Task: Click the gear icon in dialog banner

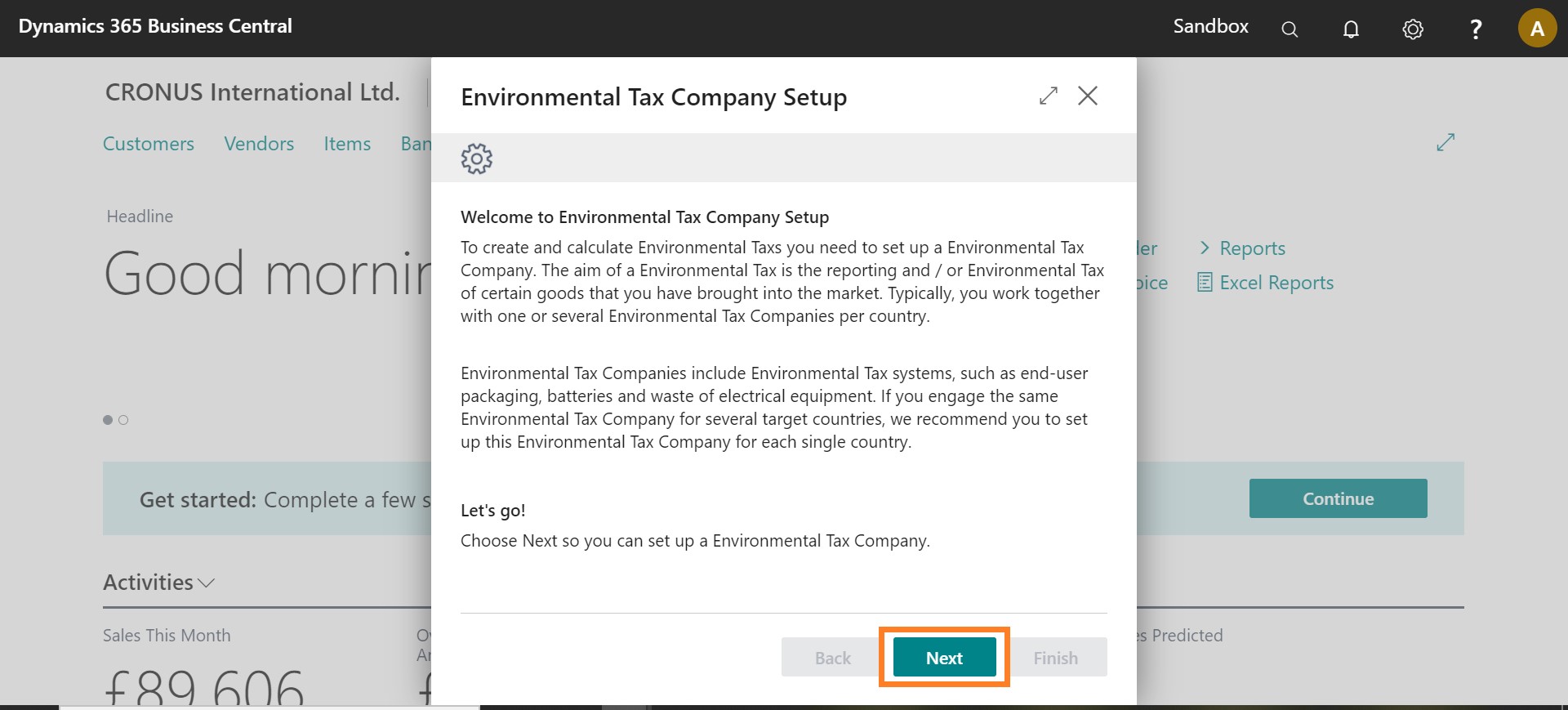Action: tap(477, 159)
